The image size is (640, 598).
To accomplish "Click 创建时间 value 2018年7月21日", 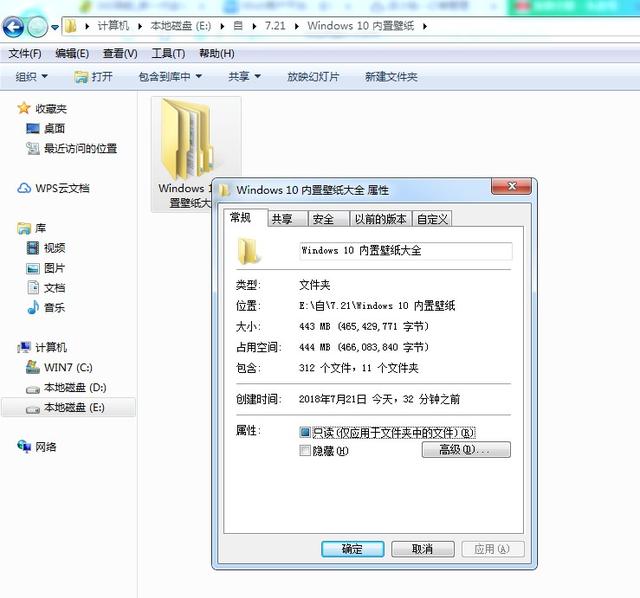I will click(379, 399).
